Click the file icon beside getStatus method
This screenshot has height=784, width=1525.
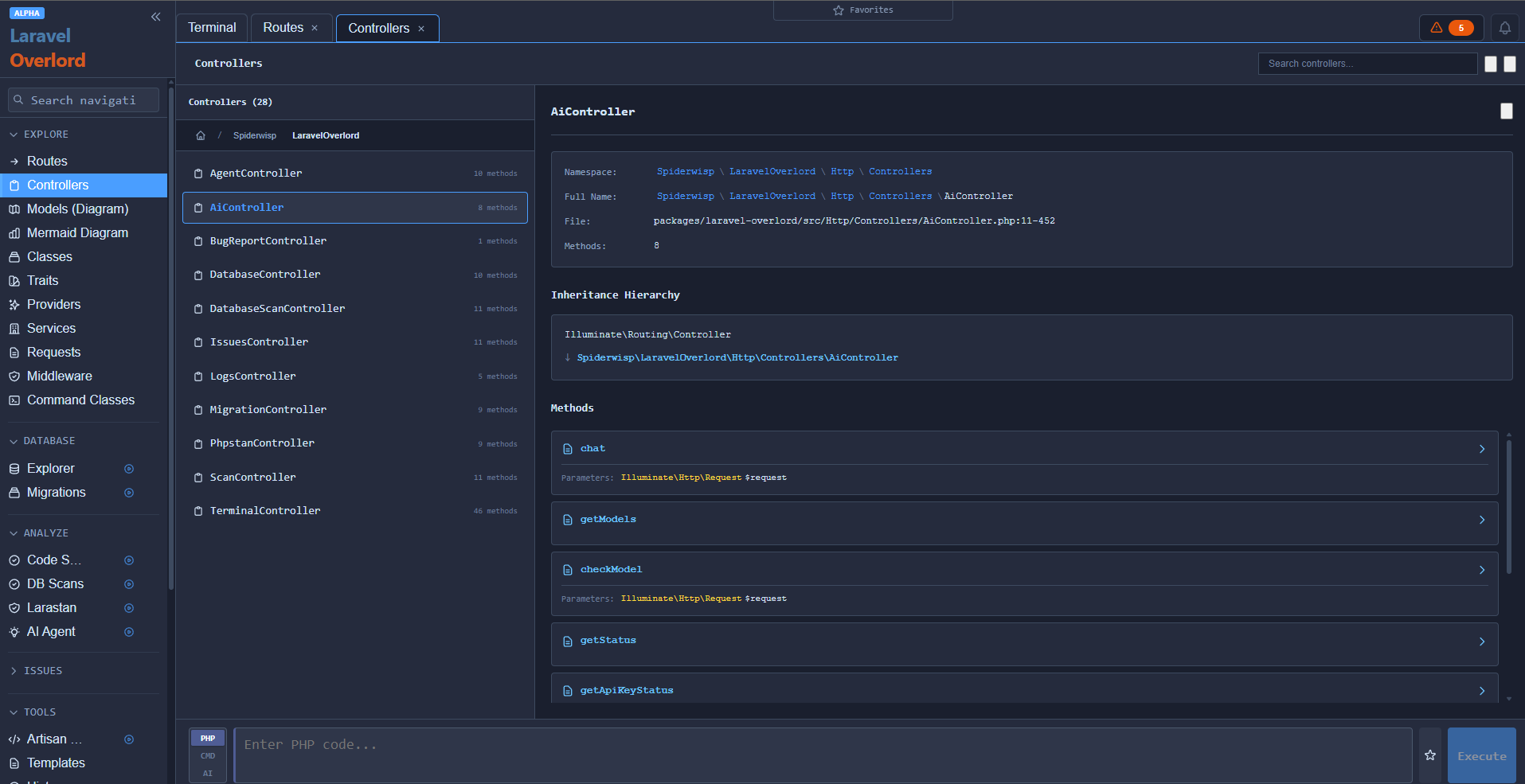[x=568, y=642]
